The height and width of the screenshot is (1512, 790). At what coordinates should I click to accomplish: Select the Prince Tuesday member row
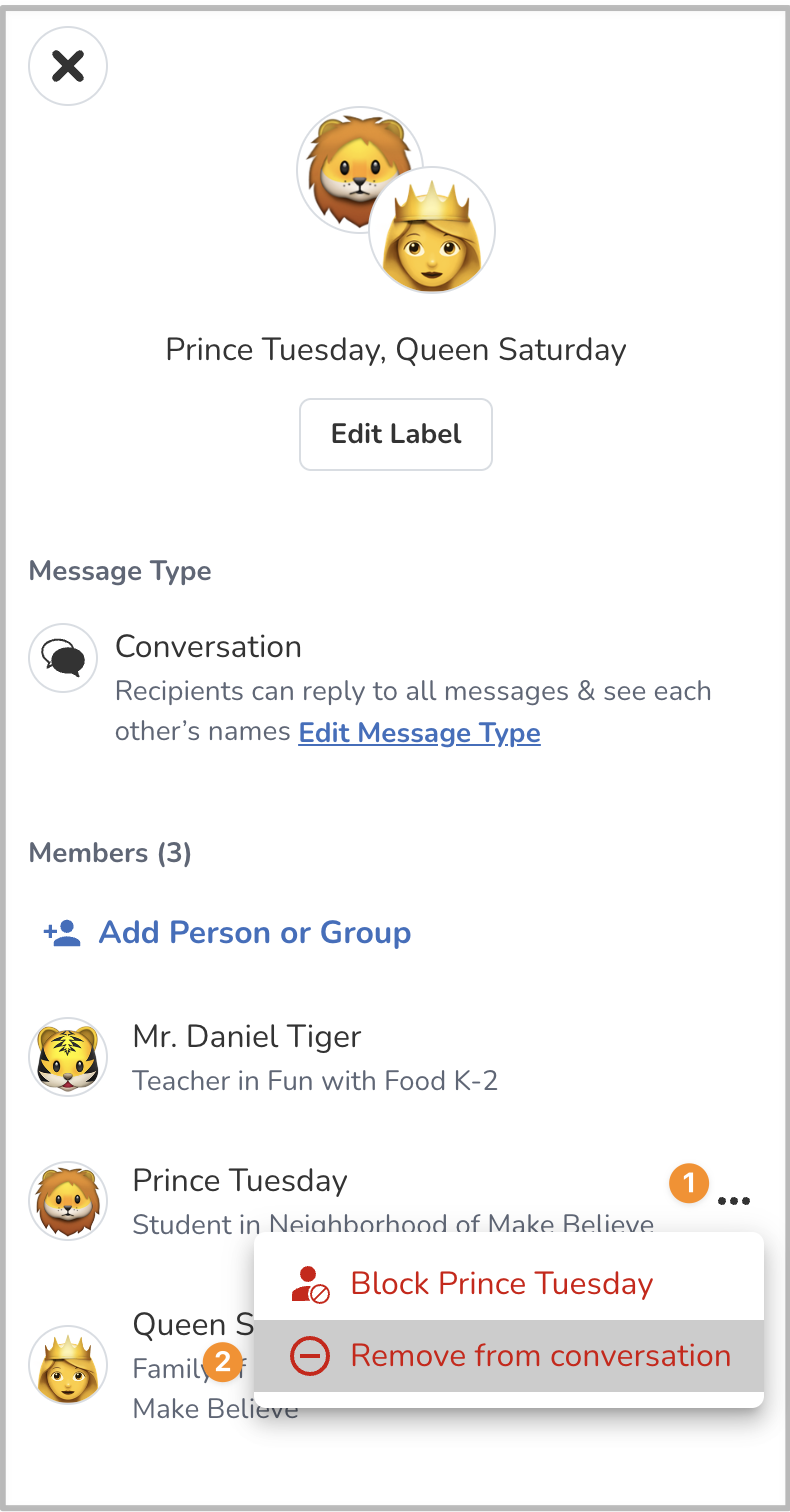click(240, 1180)
